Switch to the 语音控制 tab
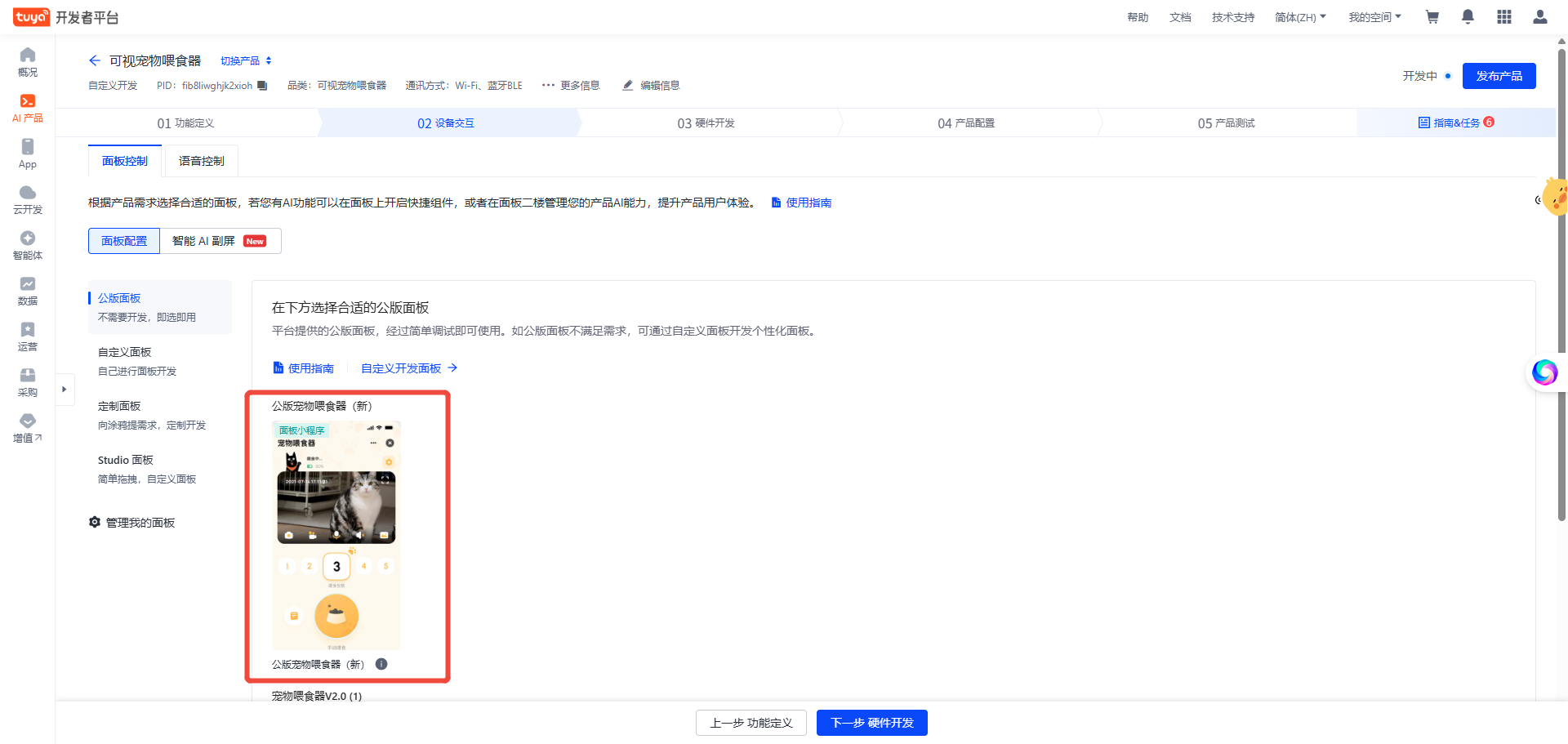This screenshot has height=744, width=1568. point(201,161)
